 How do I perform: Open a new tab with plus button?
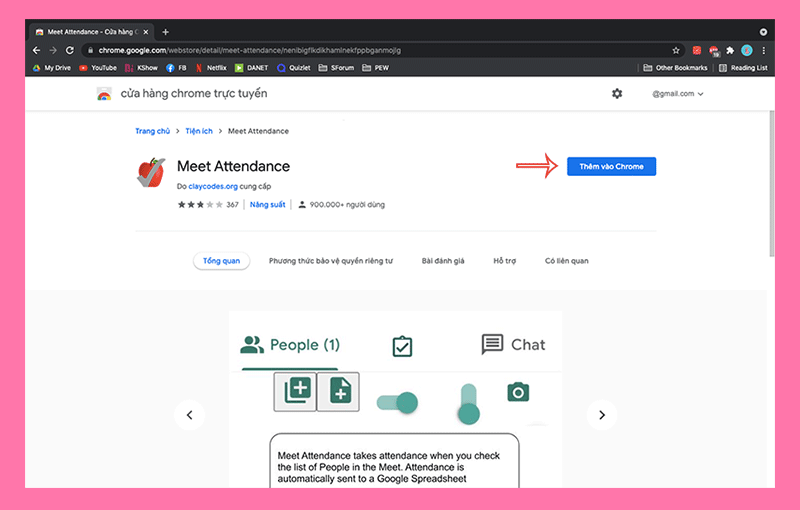coord(165,32)
